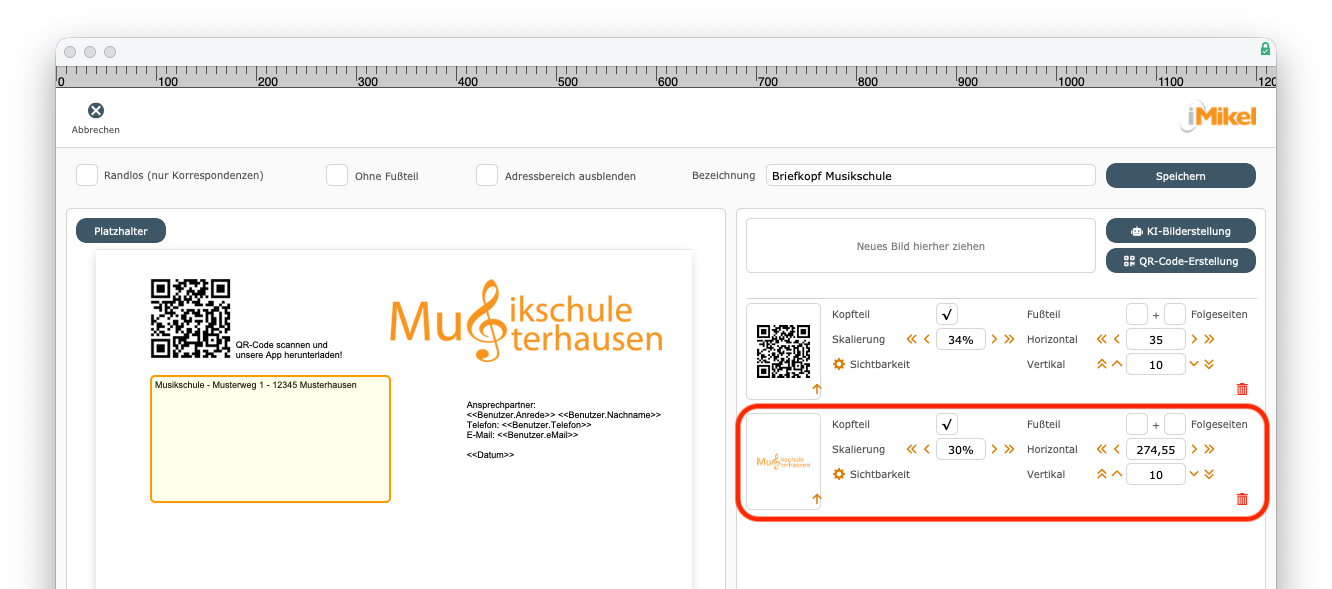Click the QR-Code-Erstellung button
This screenshot has height=589, width=1332.
pyautogui.click(x=1181, y=261)
